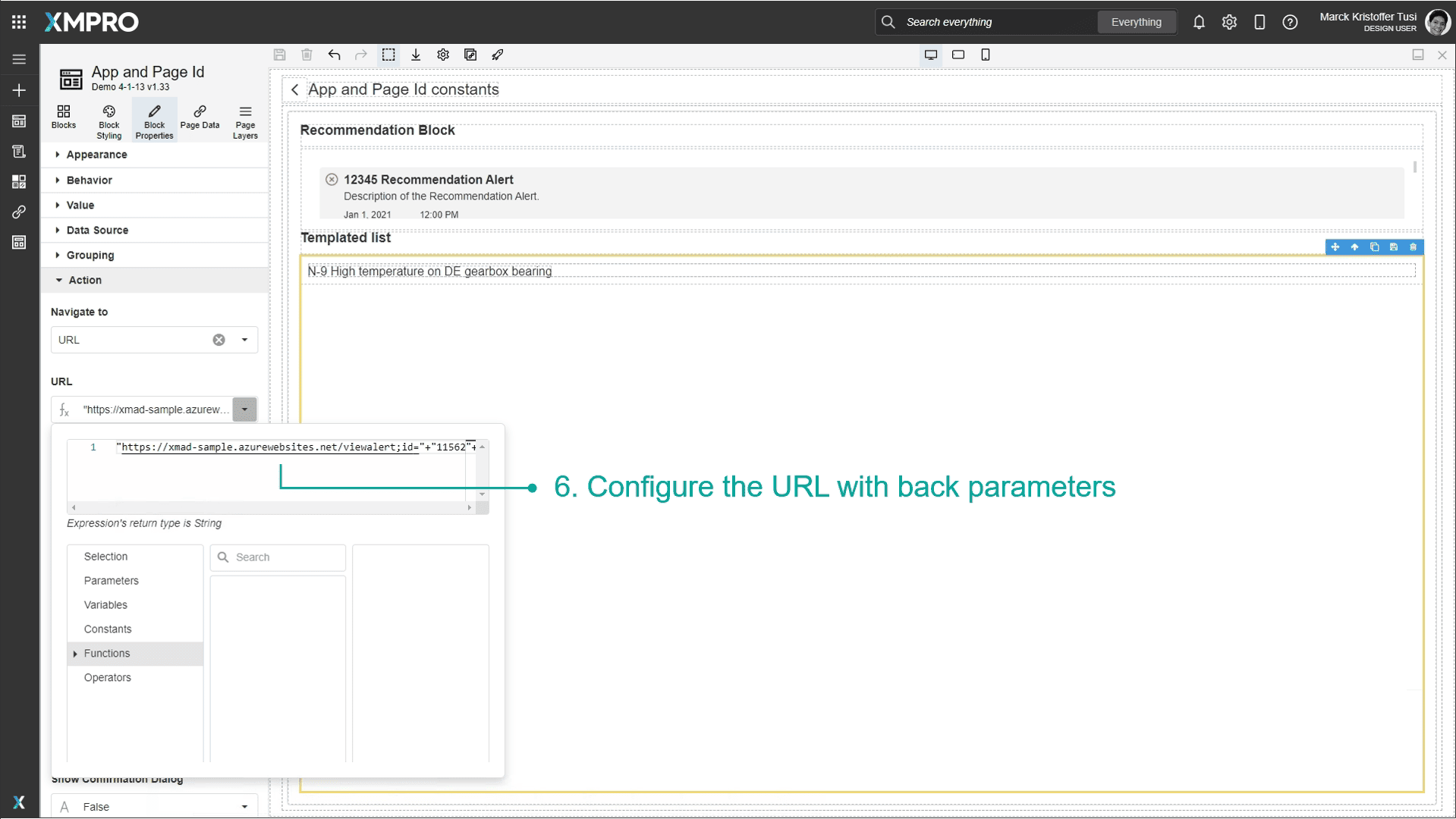Screen dimensions: 1456x819
Task: Switch preview to desktop view
Action: 931,55
